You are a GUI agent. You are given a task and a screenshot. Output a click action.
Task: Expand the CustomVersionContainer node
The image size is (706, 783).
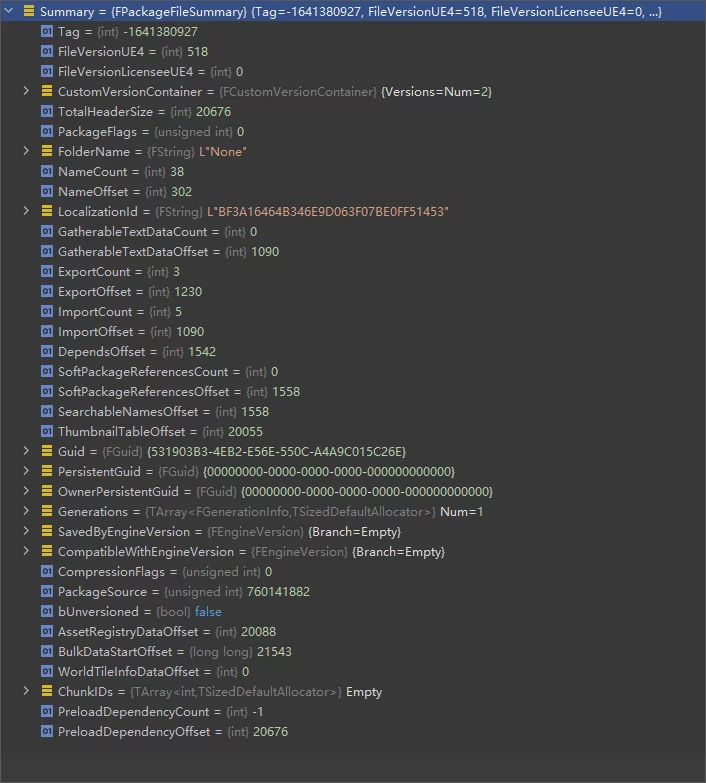27,92
